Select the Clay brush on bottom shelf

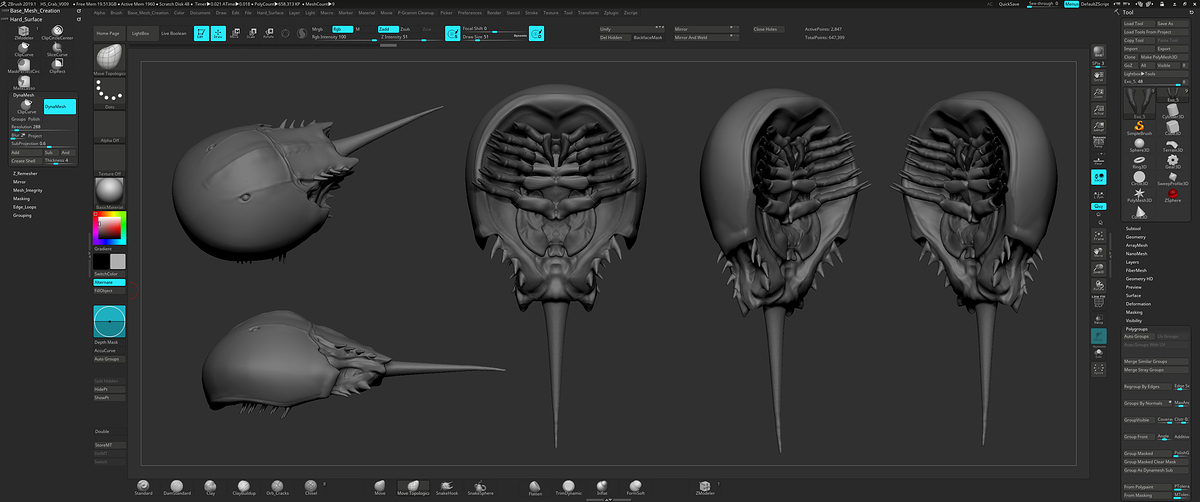(210, 487)
